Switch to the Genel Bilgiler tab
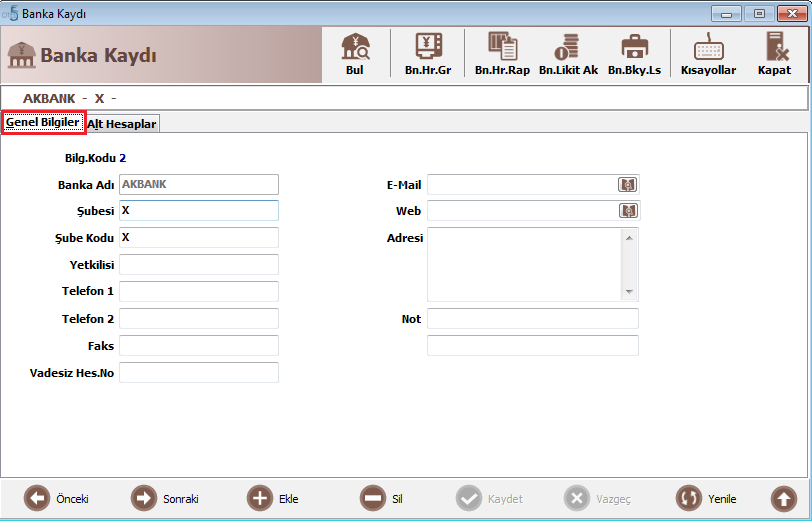 click(43, 123)
